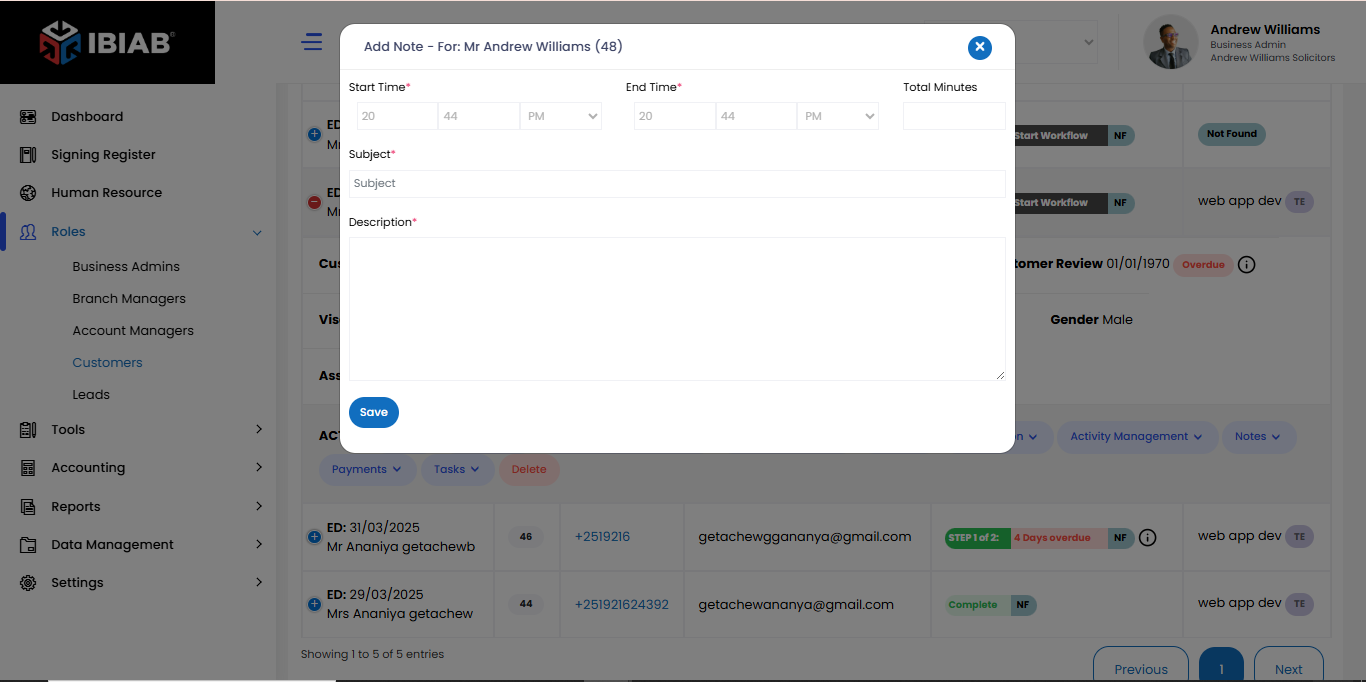Open Business Admins menu item
Image resolution: width=1366 pixels, height=682 pixels.
pos(126,267)
